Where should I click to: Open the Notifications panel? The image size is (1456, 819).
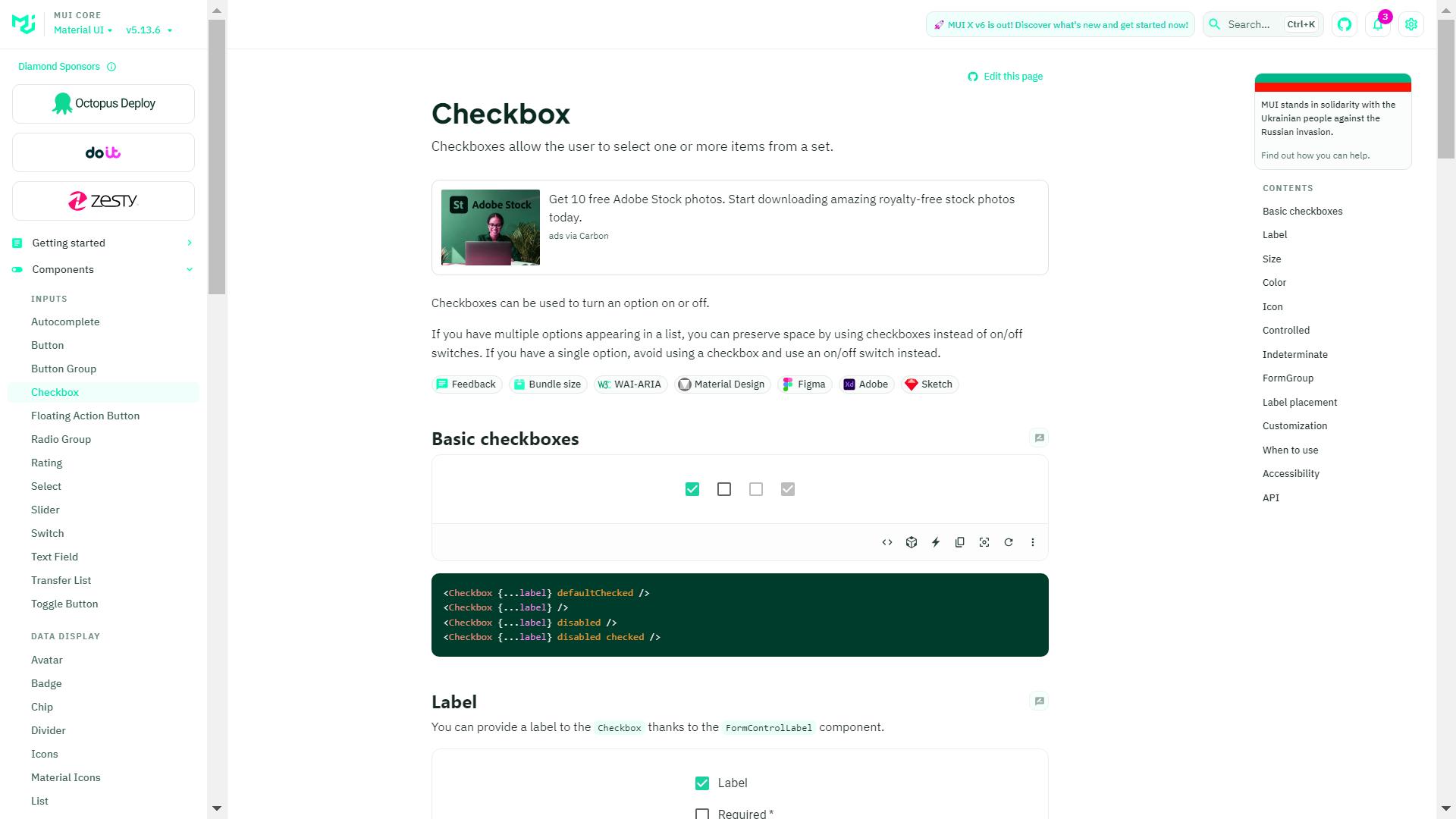click(x=1378, y=24)
